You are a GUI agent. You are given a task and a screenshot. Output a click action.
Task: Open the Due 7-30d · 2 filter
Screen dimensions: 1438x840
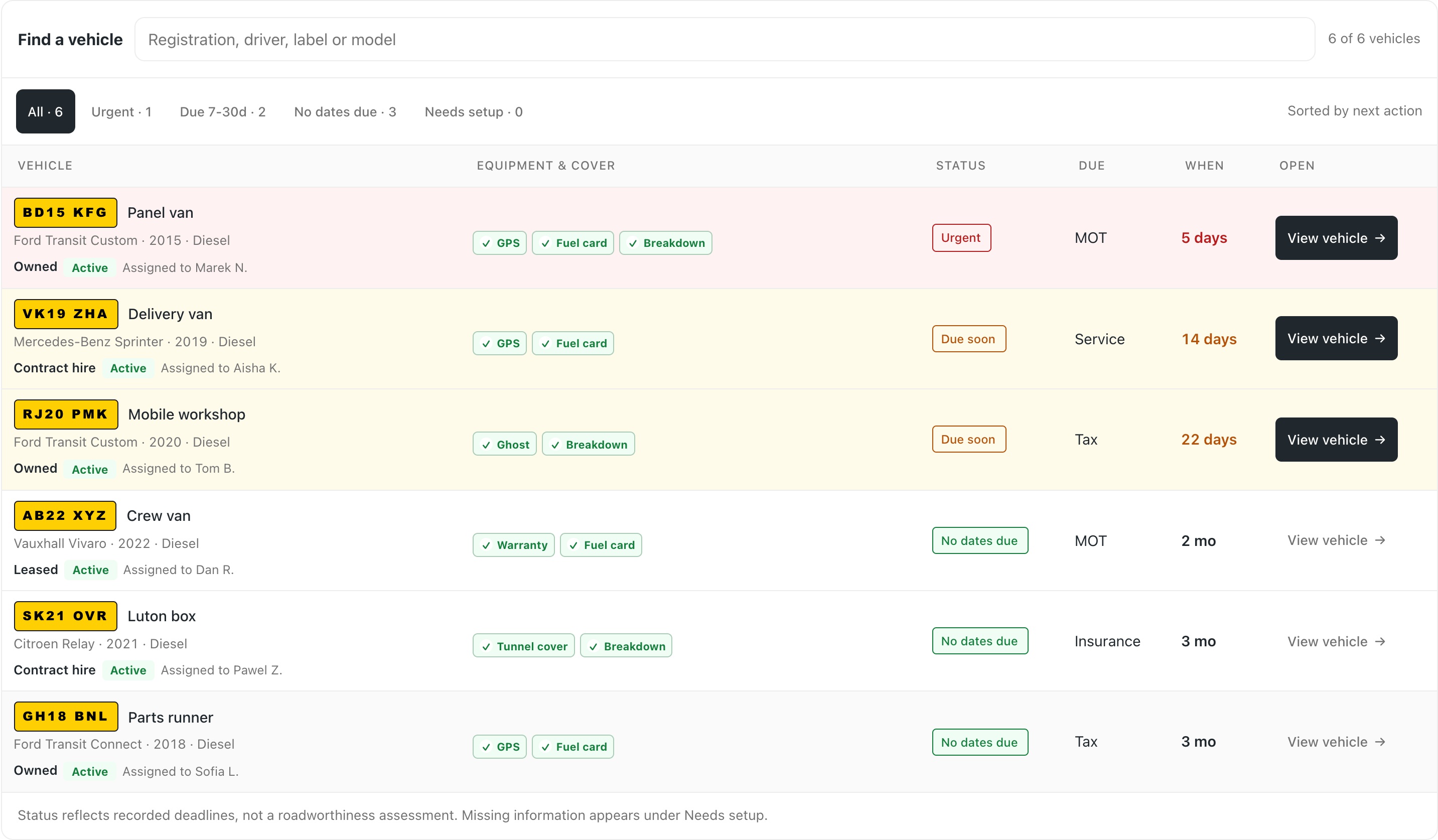click(223, 112)
